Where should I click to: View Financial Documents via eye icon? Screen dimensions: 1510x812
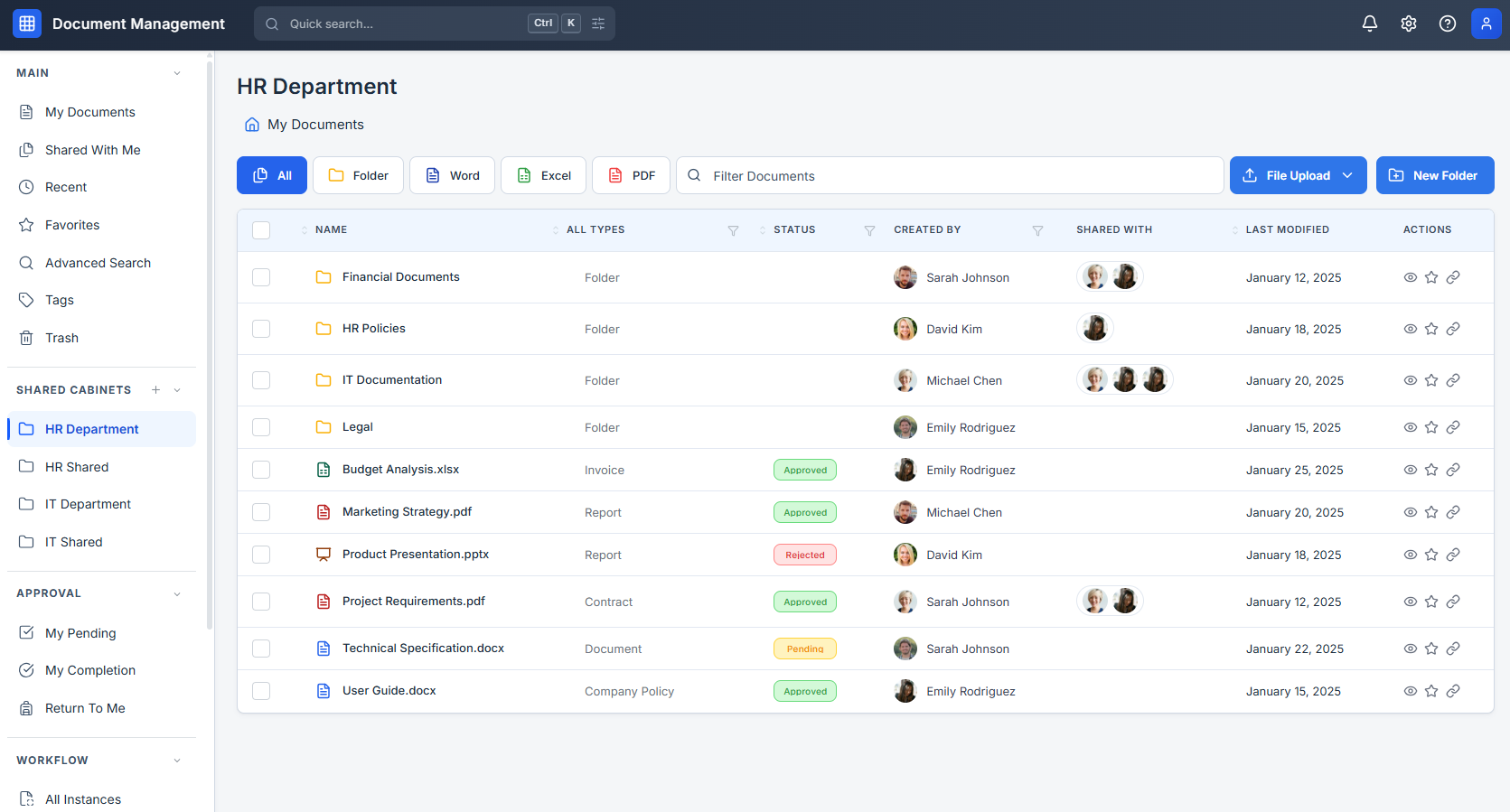pos(1410,277)
